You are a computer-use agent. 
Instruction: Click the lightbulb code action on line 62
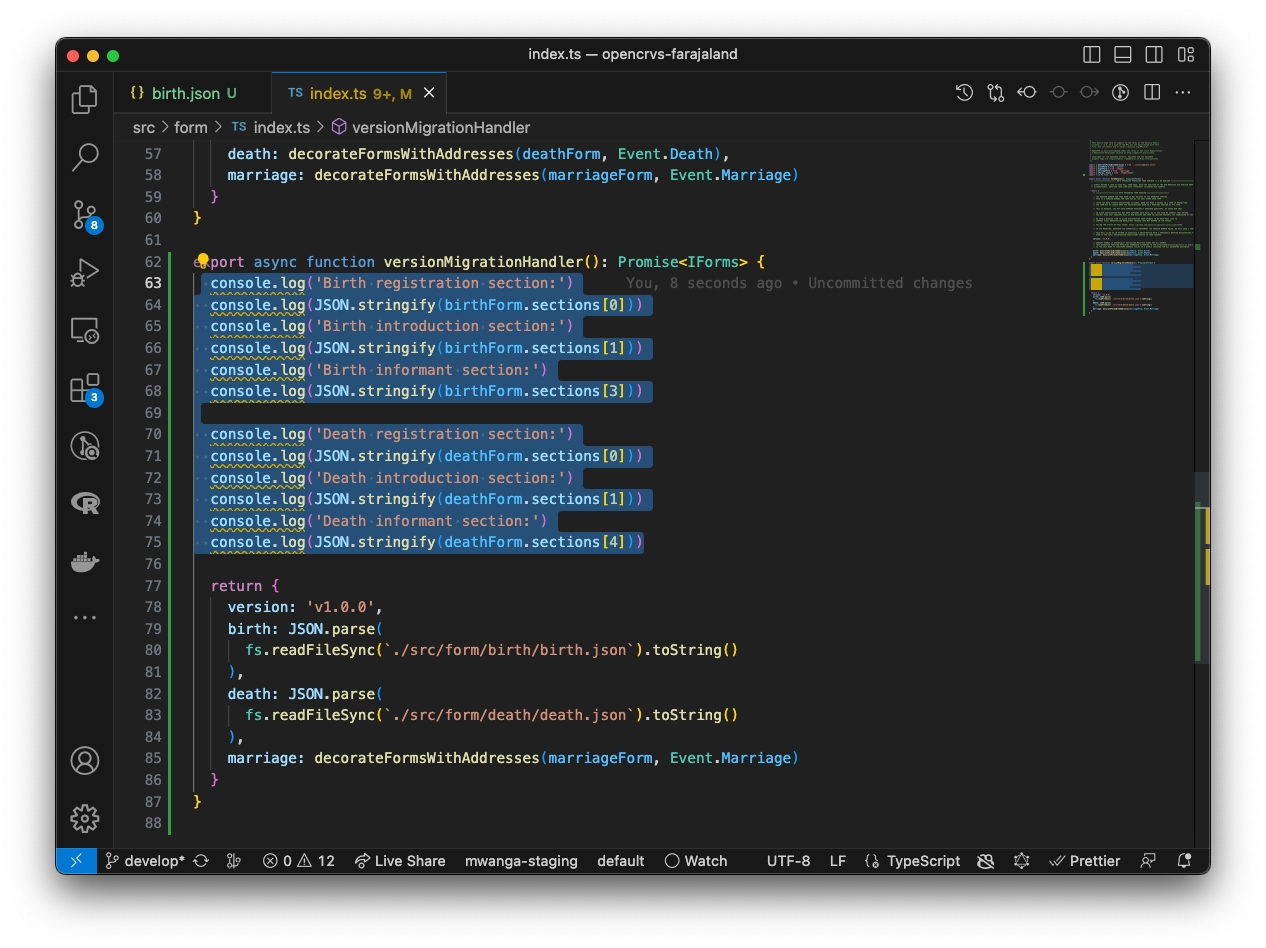pyautogui.click(x=202, y=262)
